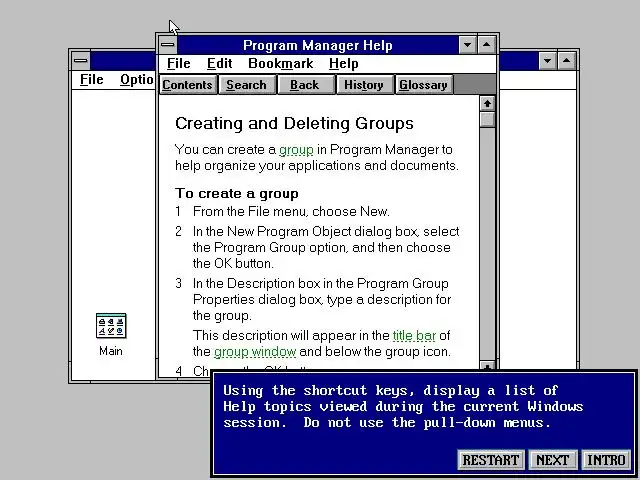The height and width of the screenshot is (480, 640).
Task: Click the Program Manager Help title bar
Action: tap(318, 45)
